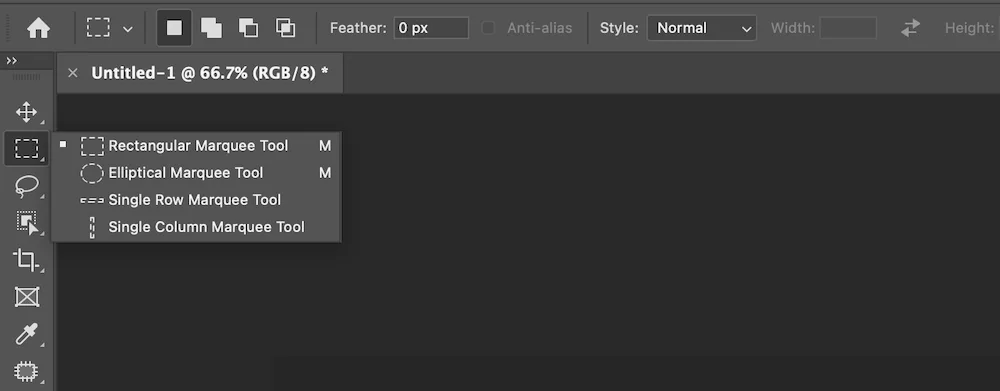Enable the Anti-alias checkbox
Image resolution: width=1000 pixels, height=391 pixels.
pos(488,28)
